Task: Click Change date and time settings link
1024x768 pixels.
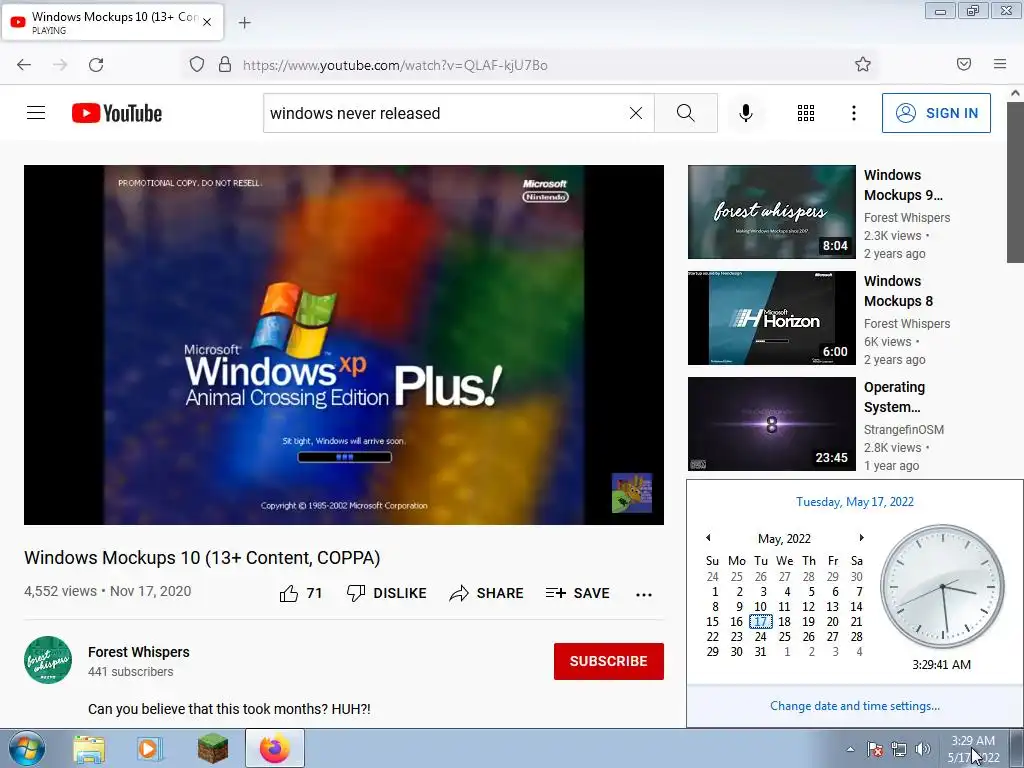Action: pos(855,706)
